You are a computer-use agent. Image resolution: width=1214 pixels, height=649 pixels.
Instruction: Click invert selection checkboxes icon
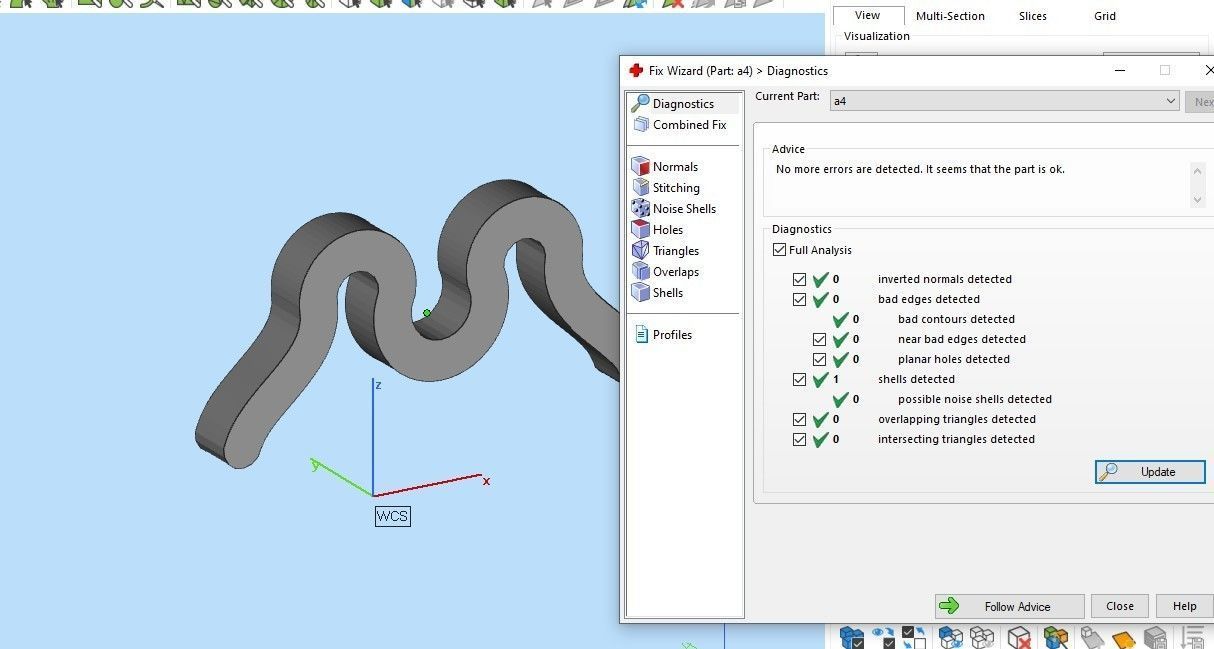[x=914, y=637]
